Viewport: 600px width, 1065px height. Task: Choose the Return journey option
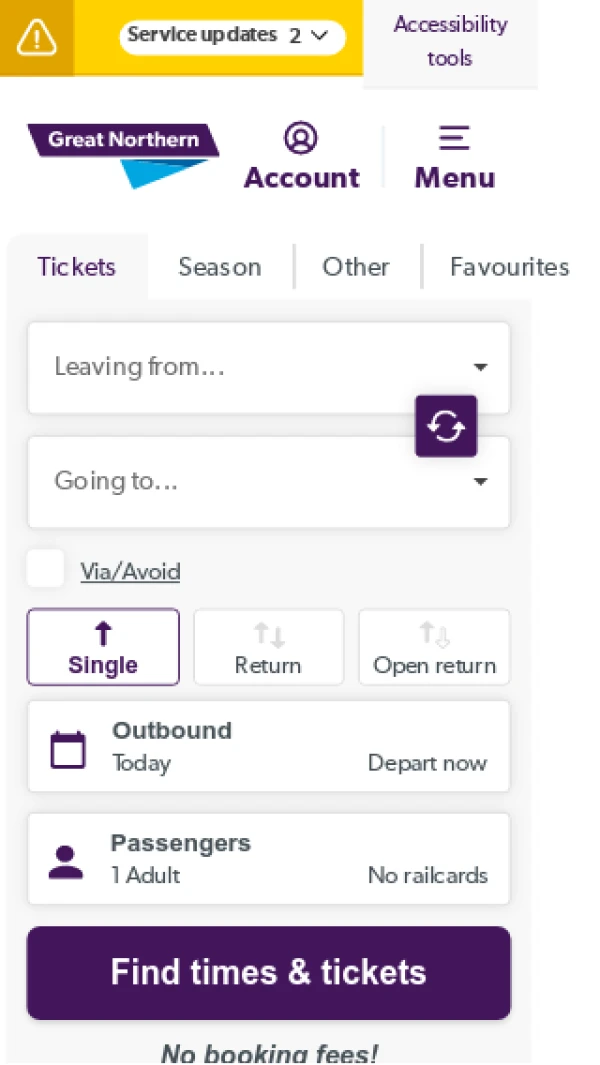[268, 647]
